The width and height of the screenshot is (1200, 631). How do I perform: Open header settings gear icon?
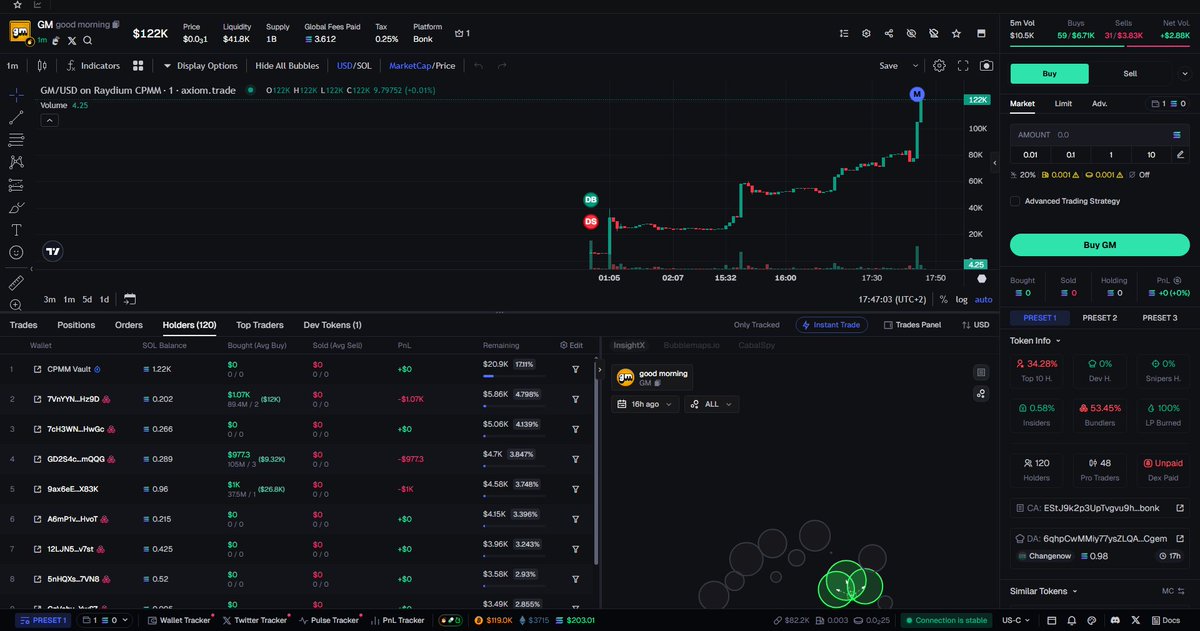[866, 33]
